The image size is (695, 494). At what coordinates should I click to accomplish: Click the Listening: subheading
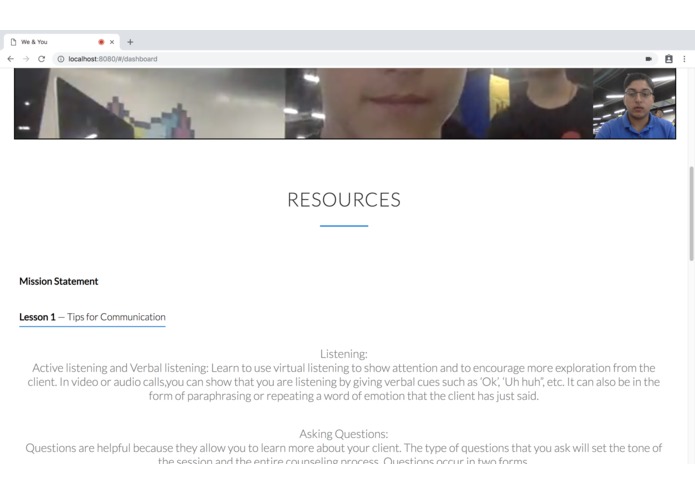point(344,354)
